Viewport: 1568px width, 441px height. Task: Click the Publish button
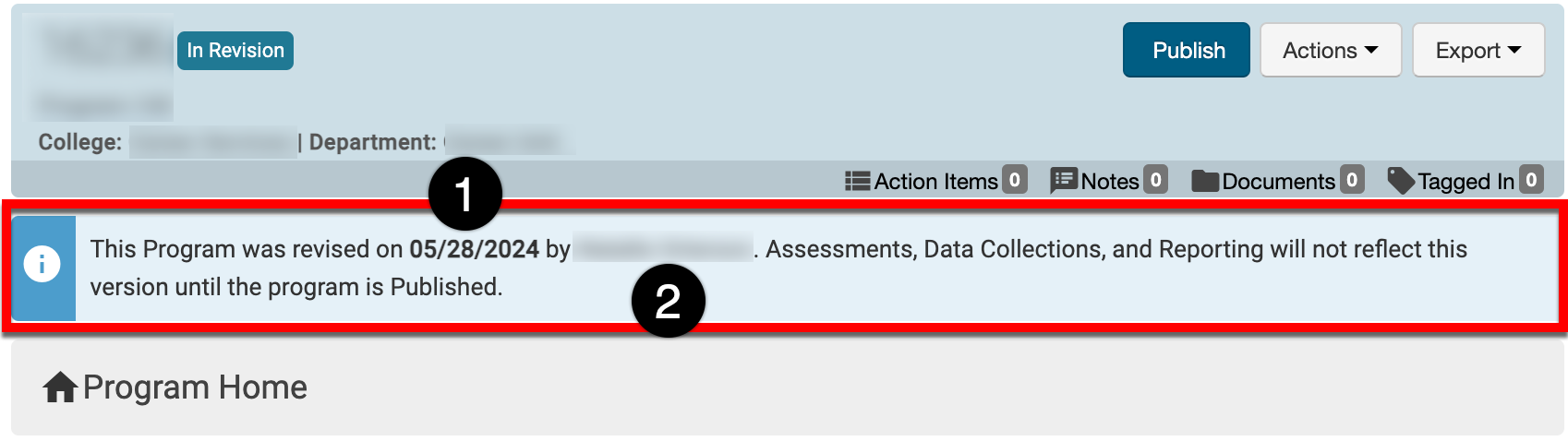tap(1186, 51)
